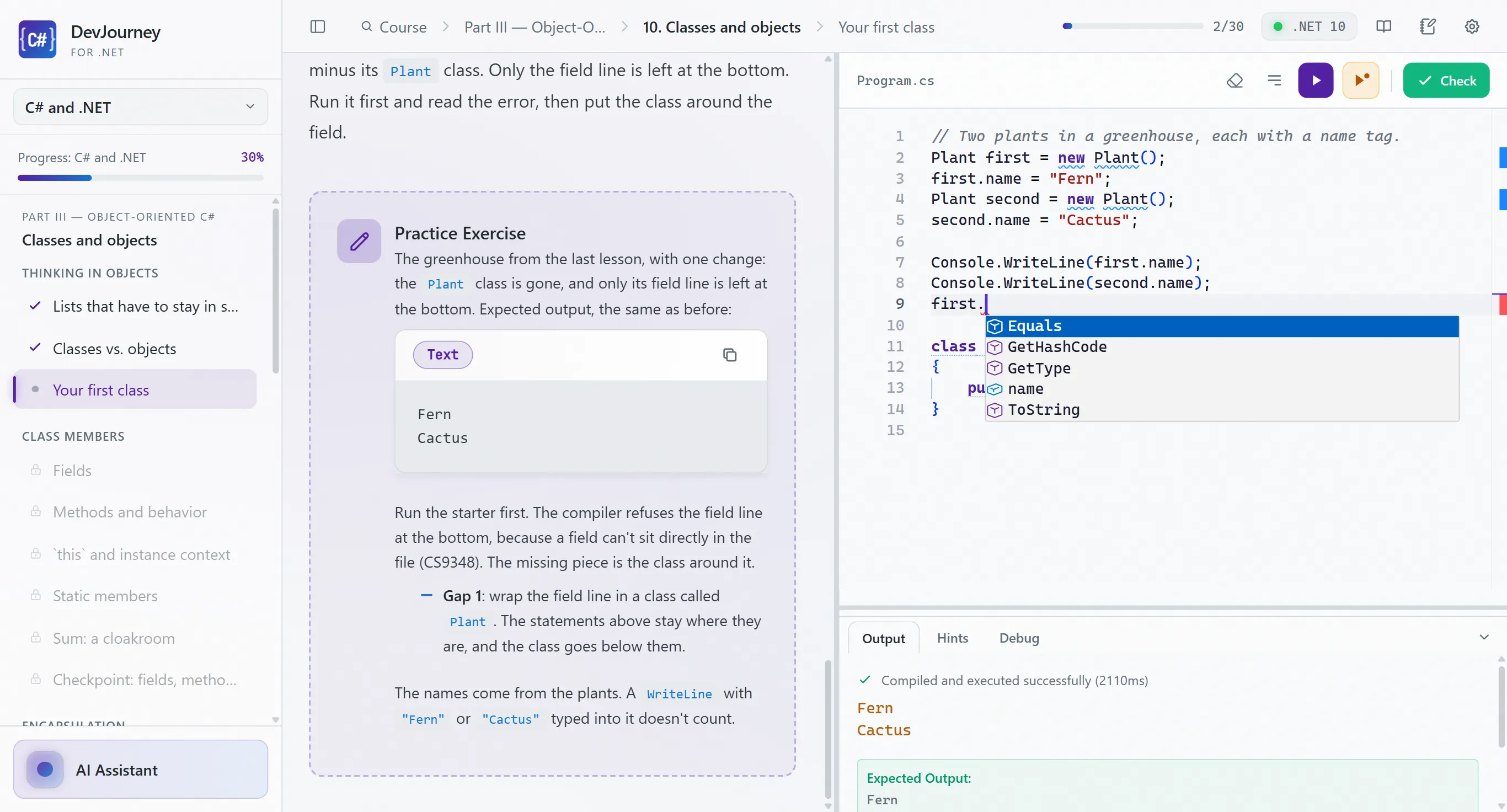Copy the expected text output
Screen dimensions: 1507x812
coord(730,355)
